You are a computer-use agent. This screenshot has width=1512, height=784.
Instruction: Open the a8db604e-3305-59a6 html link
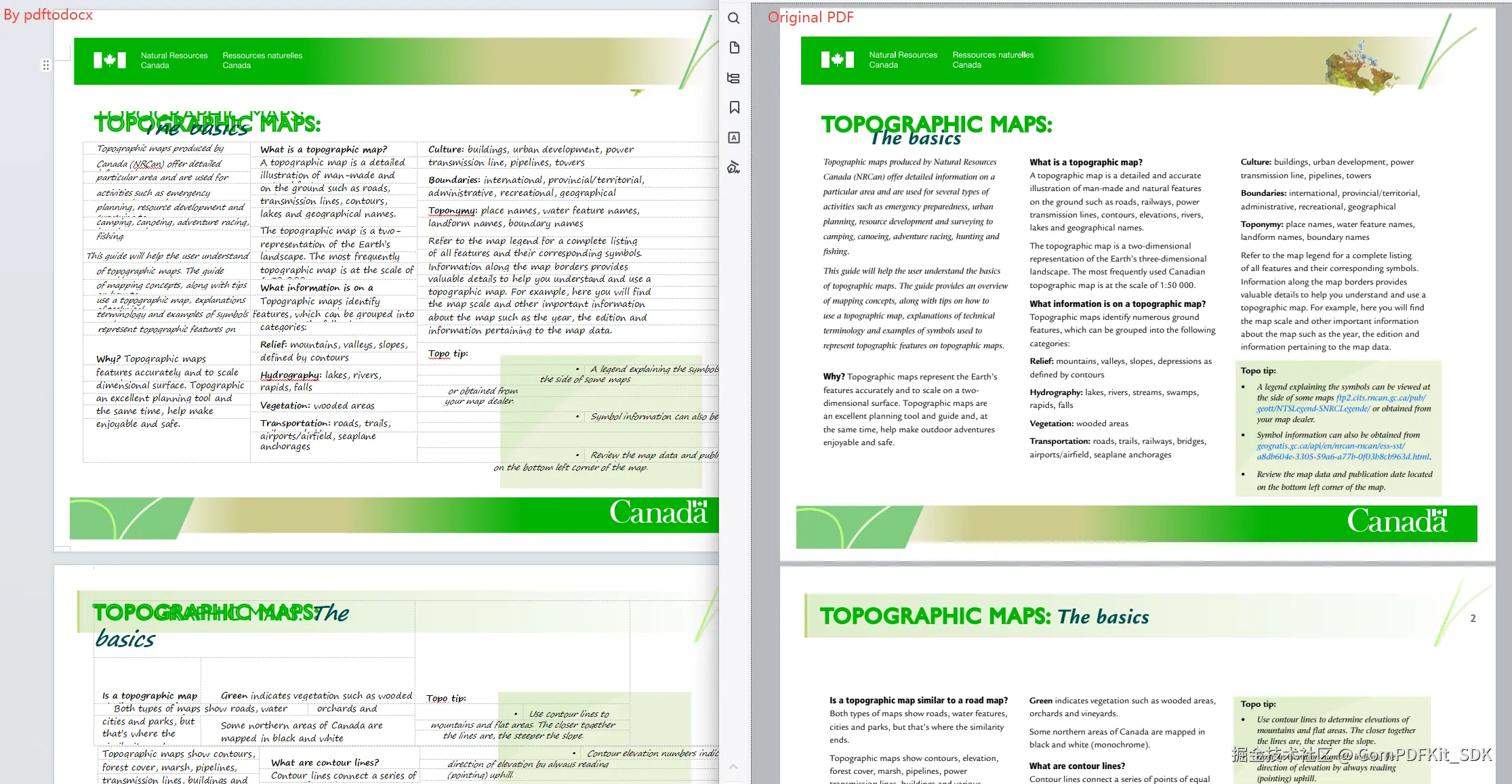click(x=1343, y=457)
